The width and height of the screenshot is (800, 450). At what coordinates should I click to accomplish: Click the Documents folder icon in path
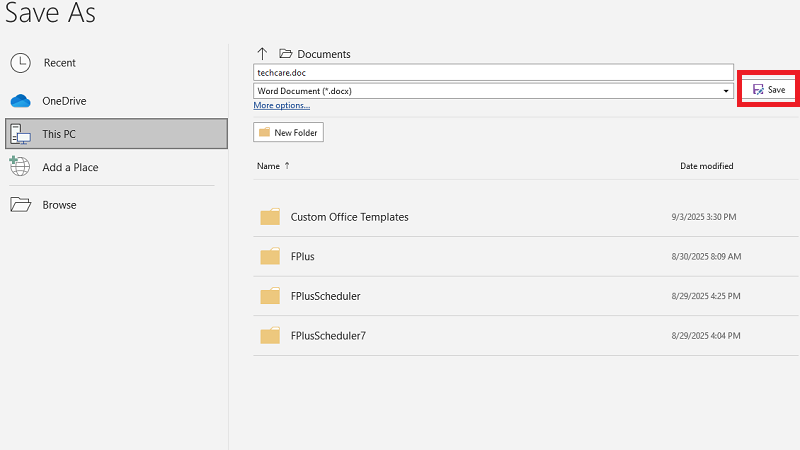coord(285,54)
